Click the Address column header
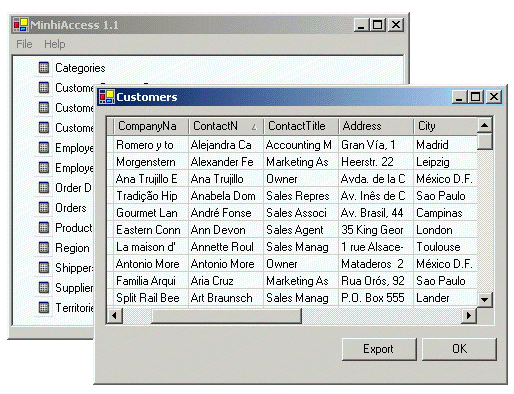The image size is (514, 394). pyautogui.click(x=376, y=126)
